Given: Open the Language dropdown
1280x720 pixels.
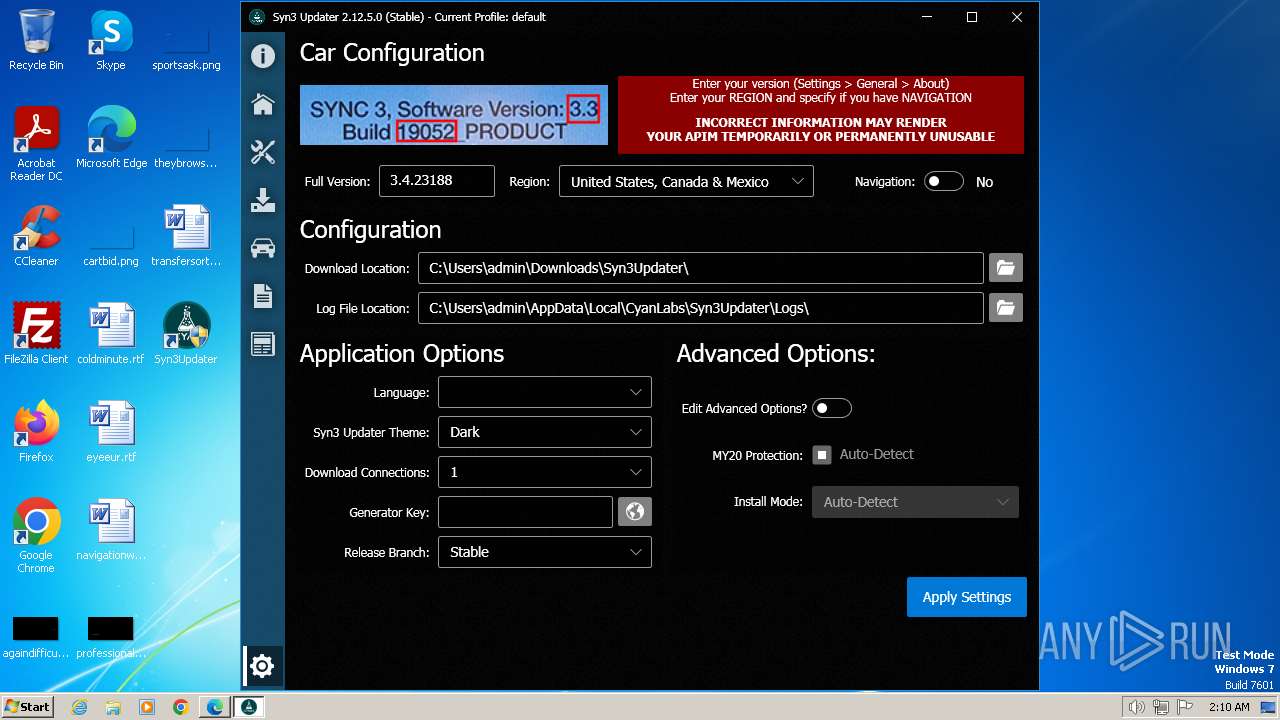Looking at the screenshot, I should coord(545,392).
